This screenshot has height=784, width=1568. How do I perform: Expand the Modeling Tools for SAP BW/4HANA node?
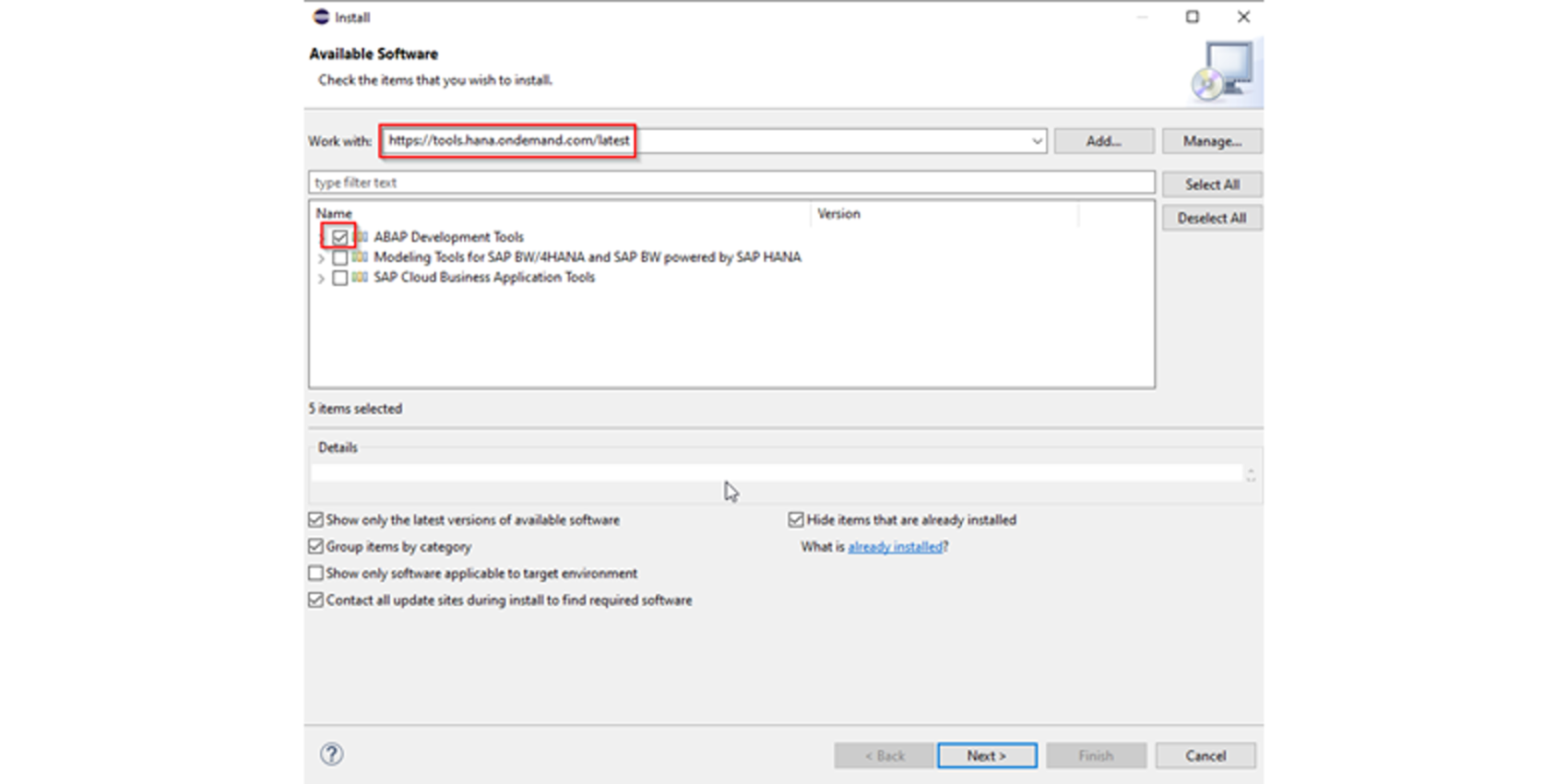point(321,258)
